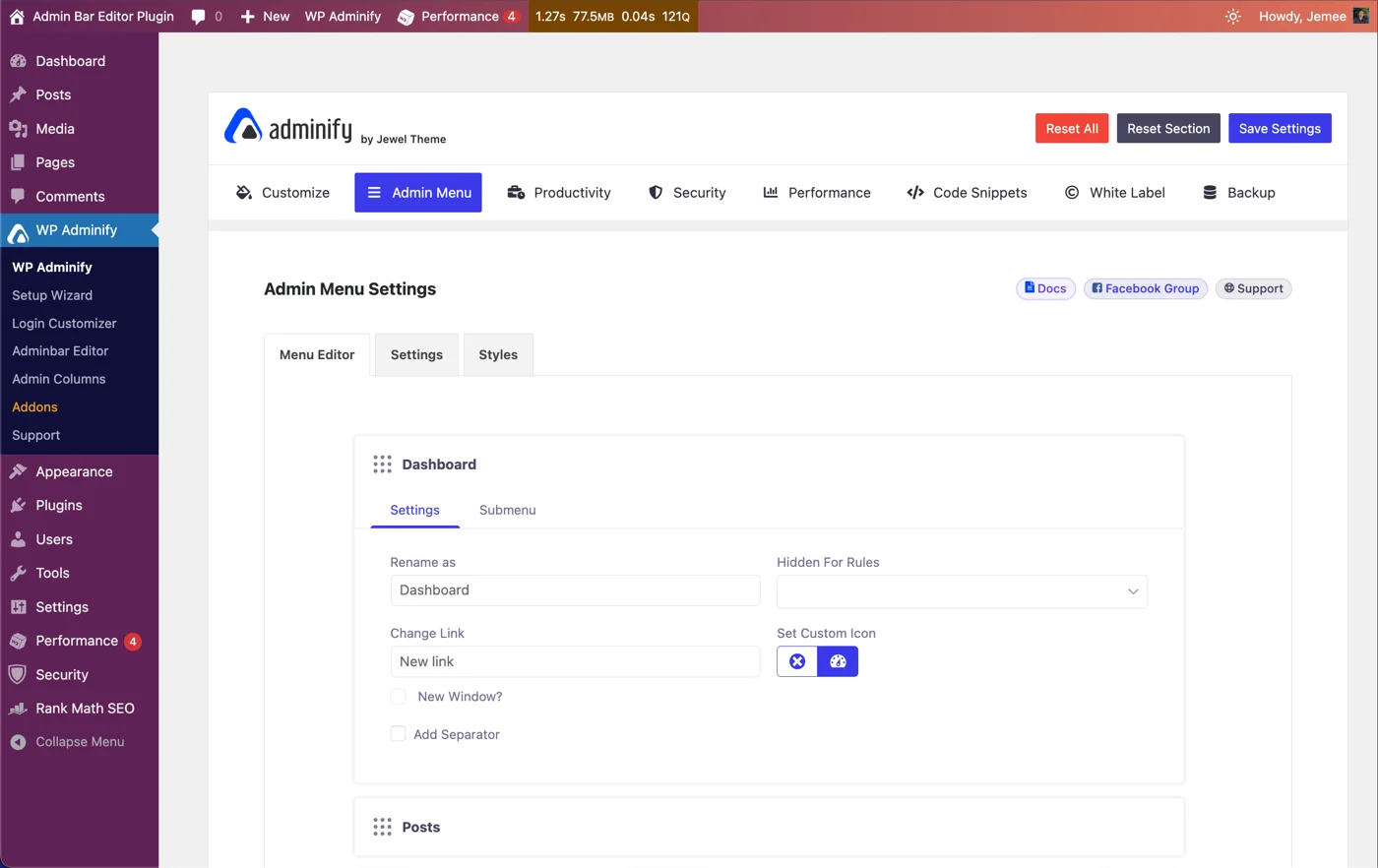Screen dimensions: 1378x868
Task: Open the Customize tab icon
Action: [x=244, y=192]
